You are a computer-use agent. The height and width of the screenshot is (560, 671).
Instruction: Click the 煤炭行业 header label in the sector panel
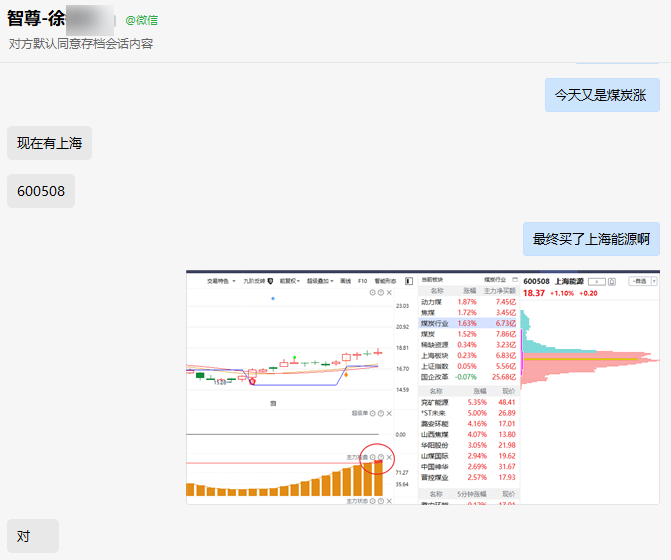[x=495, y=279]
